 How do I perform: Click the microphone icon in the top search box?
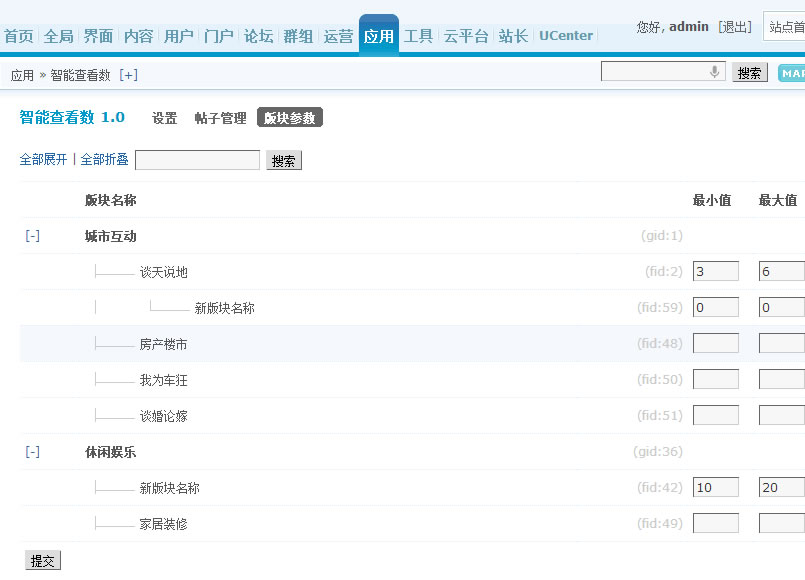click(x=714, y=72)
